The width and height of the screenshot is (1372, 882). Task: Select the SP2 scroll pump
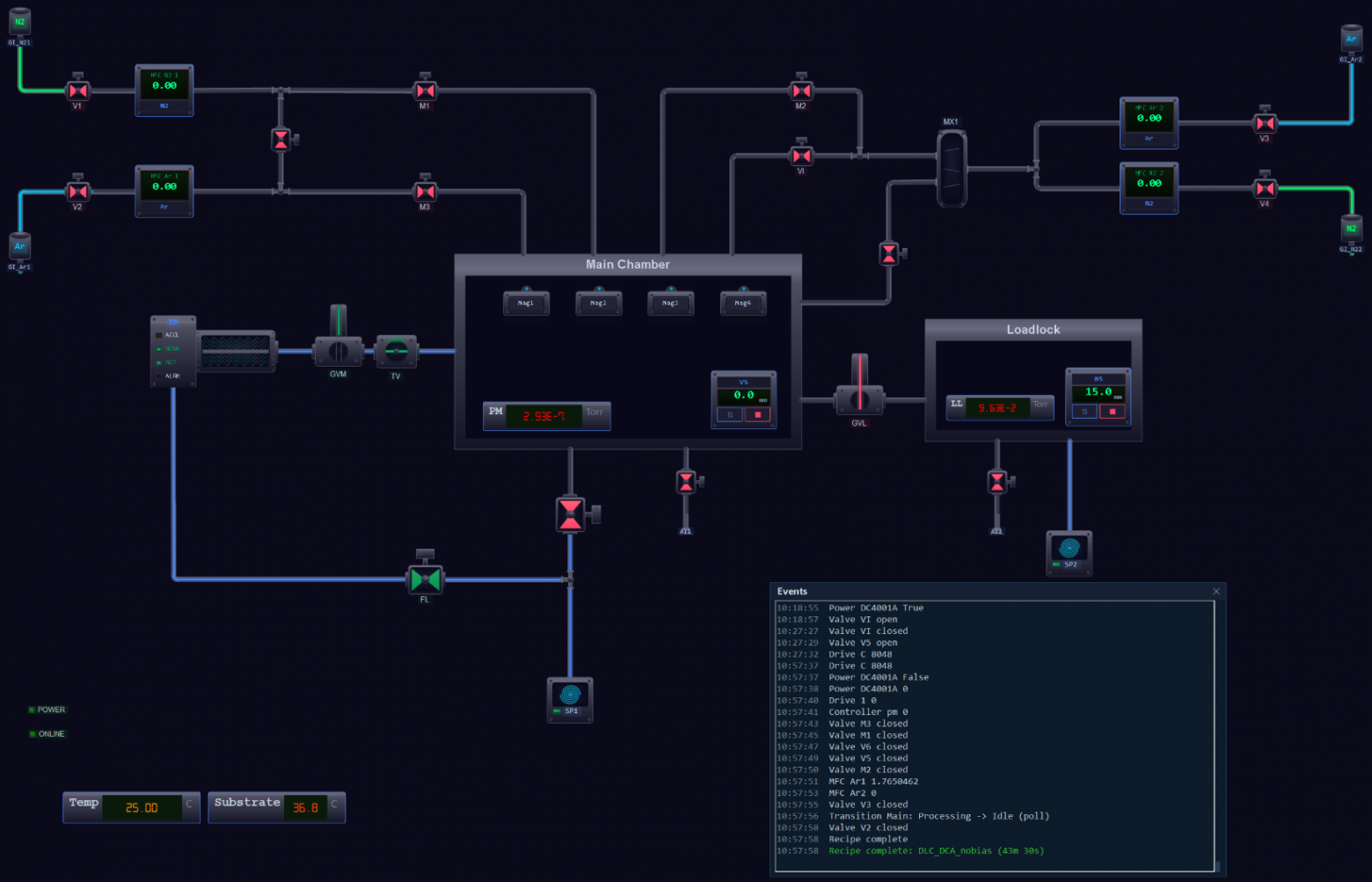coord(1069,552)
